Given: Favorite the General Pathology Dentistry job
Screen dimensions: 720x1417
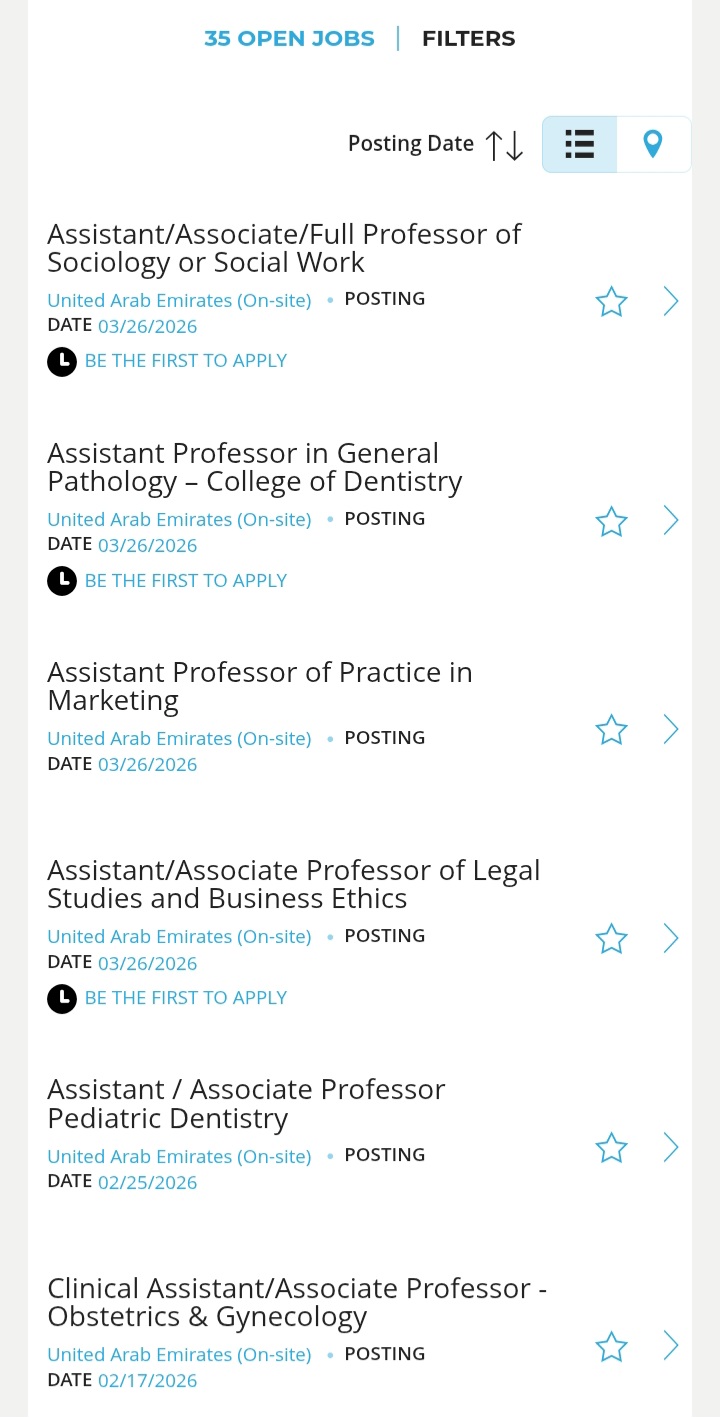Looking at the screenshot, I should point(611,521).
